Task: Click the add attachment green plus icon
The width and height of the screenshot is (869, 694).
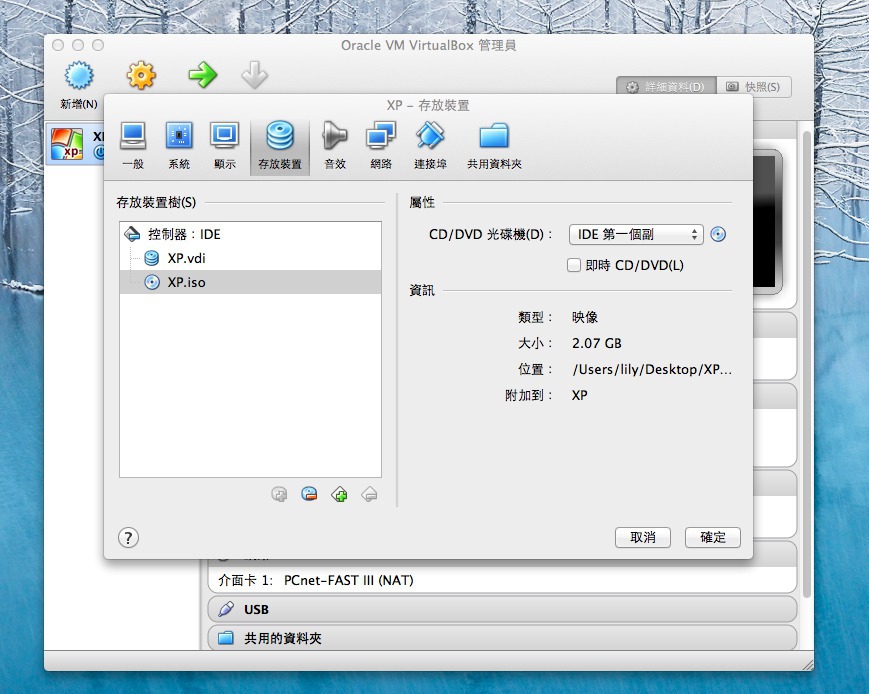Action: pyautogui.click(x=339, y=494)
